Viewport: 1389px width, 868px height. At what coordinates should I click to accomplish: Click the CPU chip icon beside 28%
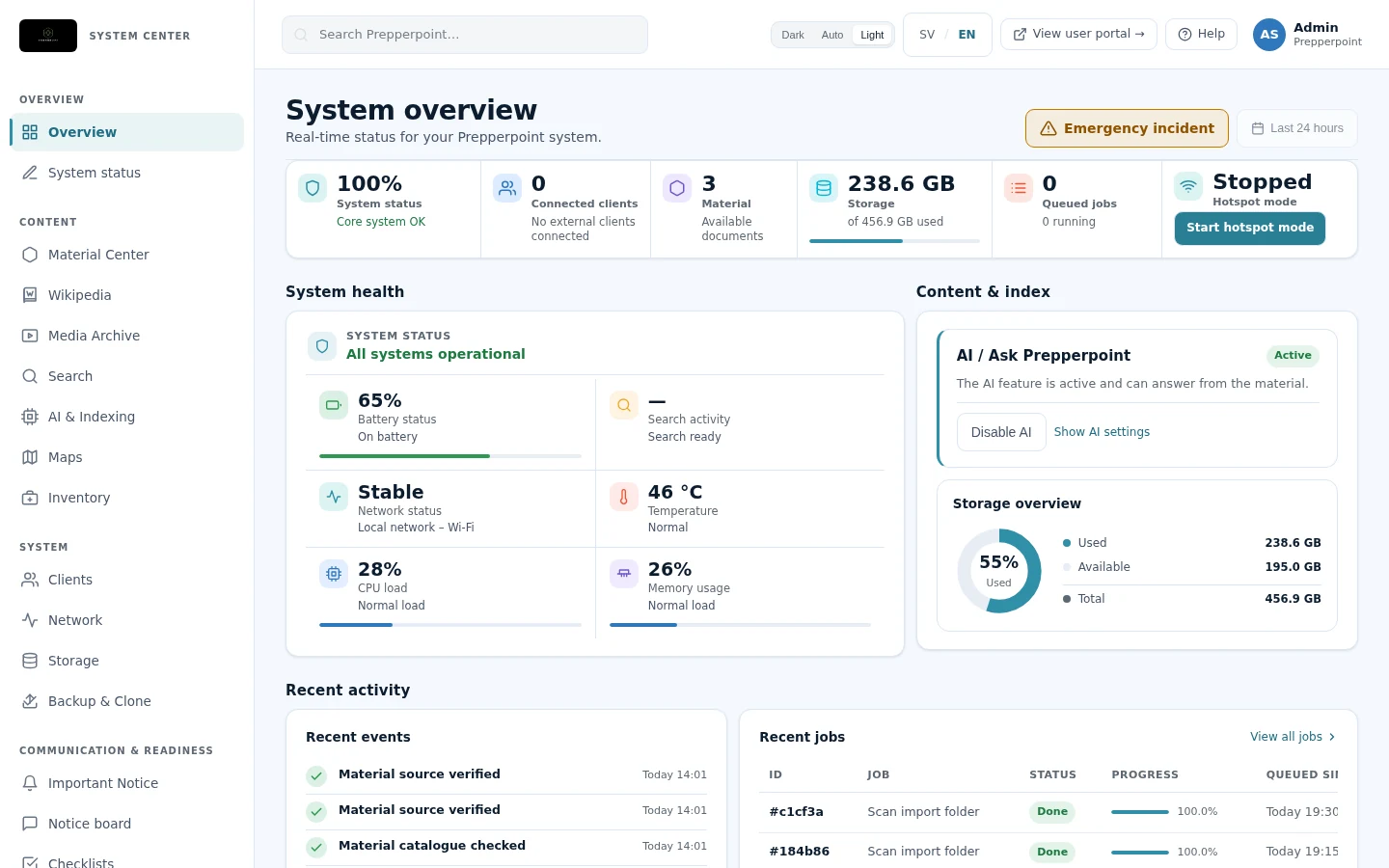coord(334,574)
